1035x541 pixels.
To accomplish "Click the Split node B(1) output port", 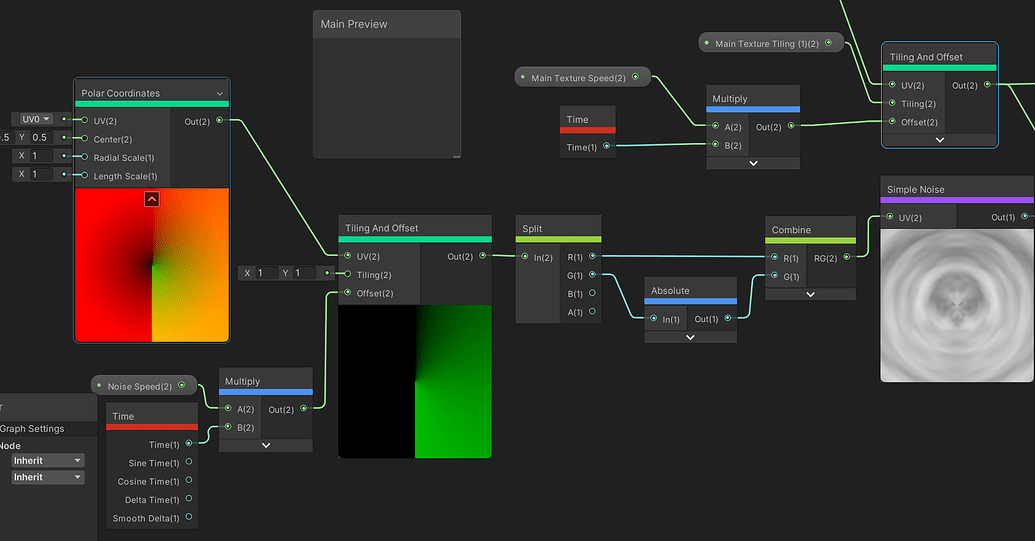I will coord(593,294).
